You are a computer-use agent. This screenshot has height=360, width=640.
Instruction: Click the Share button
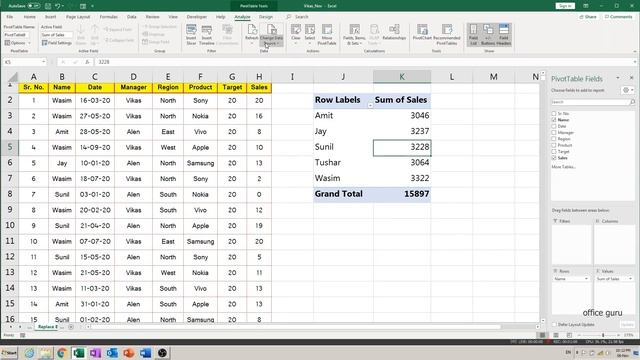(588, 17)
